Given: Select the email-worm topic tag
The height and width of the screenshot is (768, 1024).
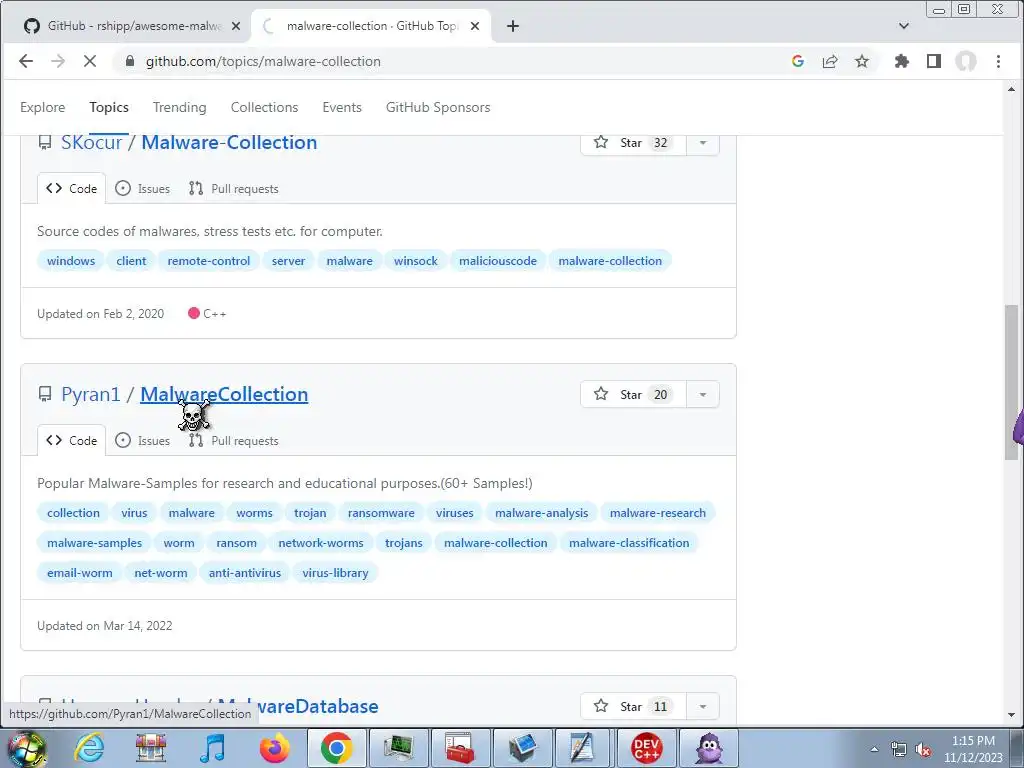Looking at the screenshot, I should tap(80, 573).
